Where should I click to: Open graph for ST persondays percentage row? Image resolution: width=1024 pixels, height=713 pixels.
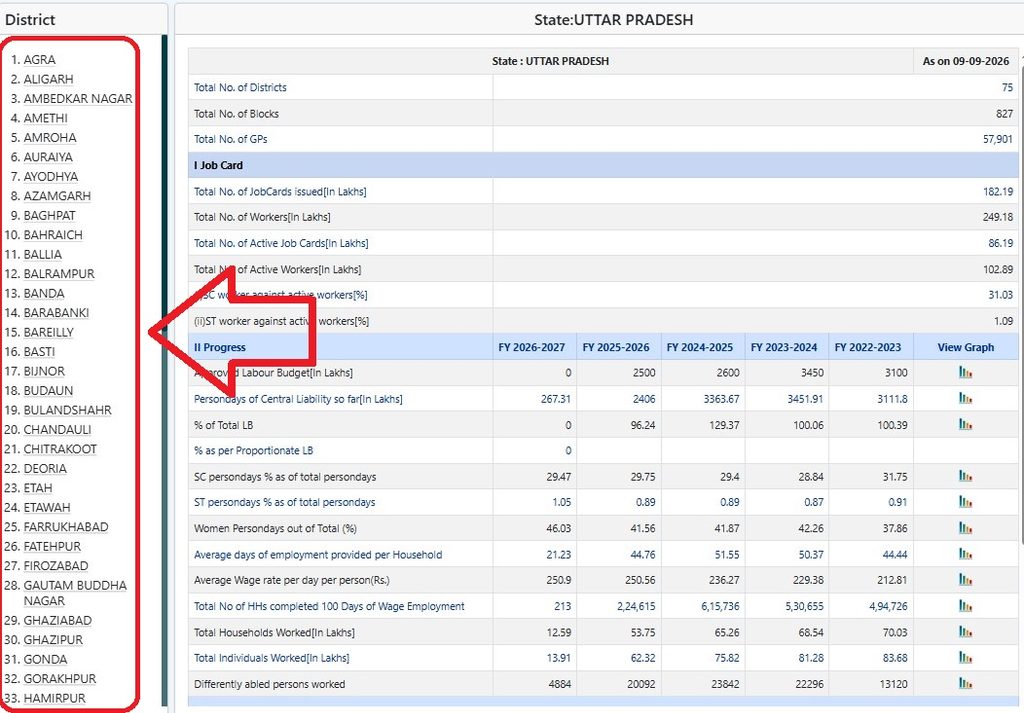pyautogui.click(x=965, y=502)
